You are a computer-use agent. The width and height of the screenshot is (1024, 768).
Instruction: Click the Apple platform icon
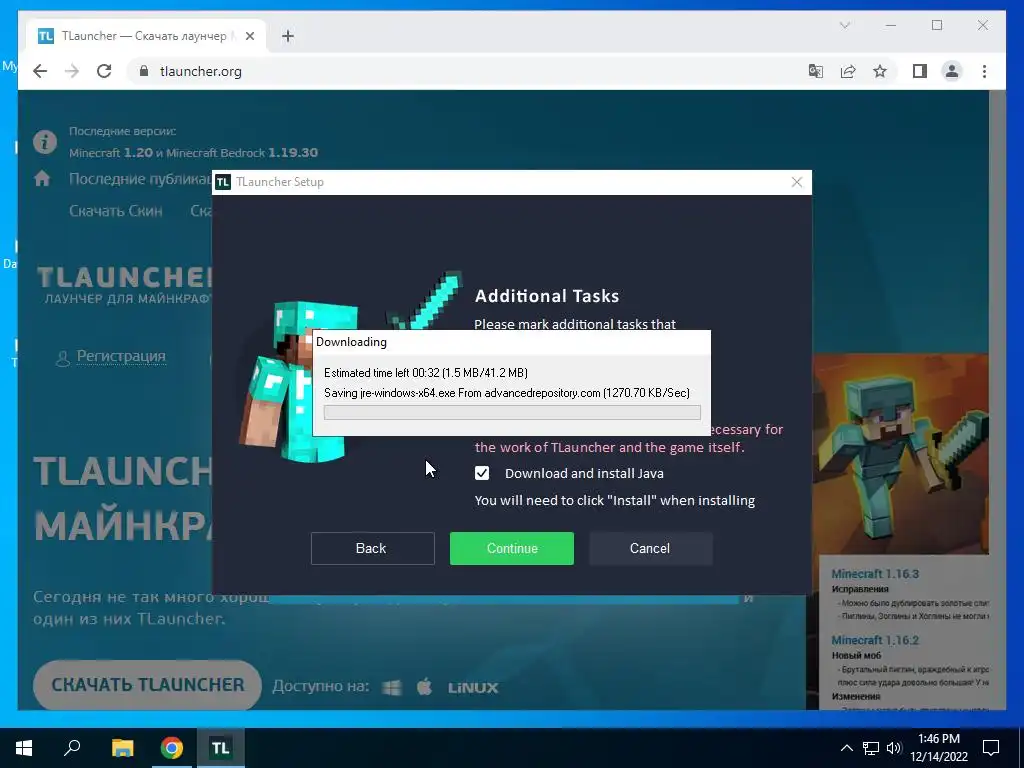pyautogui.click(x=424, y=687)
